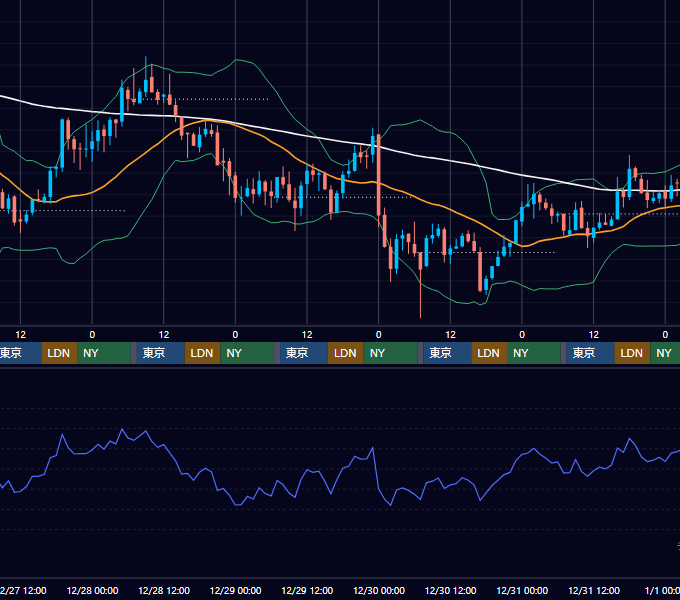Select the 東京 session block for 12/31
Screen dimensions: 680x600
590,353
